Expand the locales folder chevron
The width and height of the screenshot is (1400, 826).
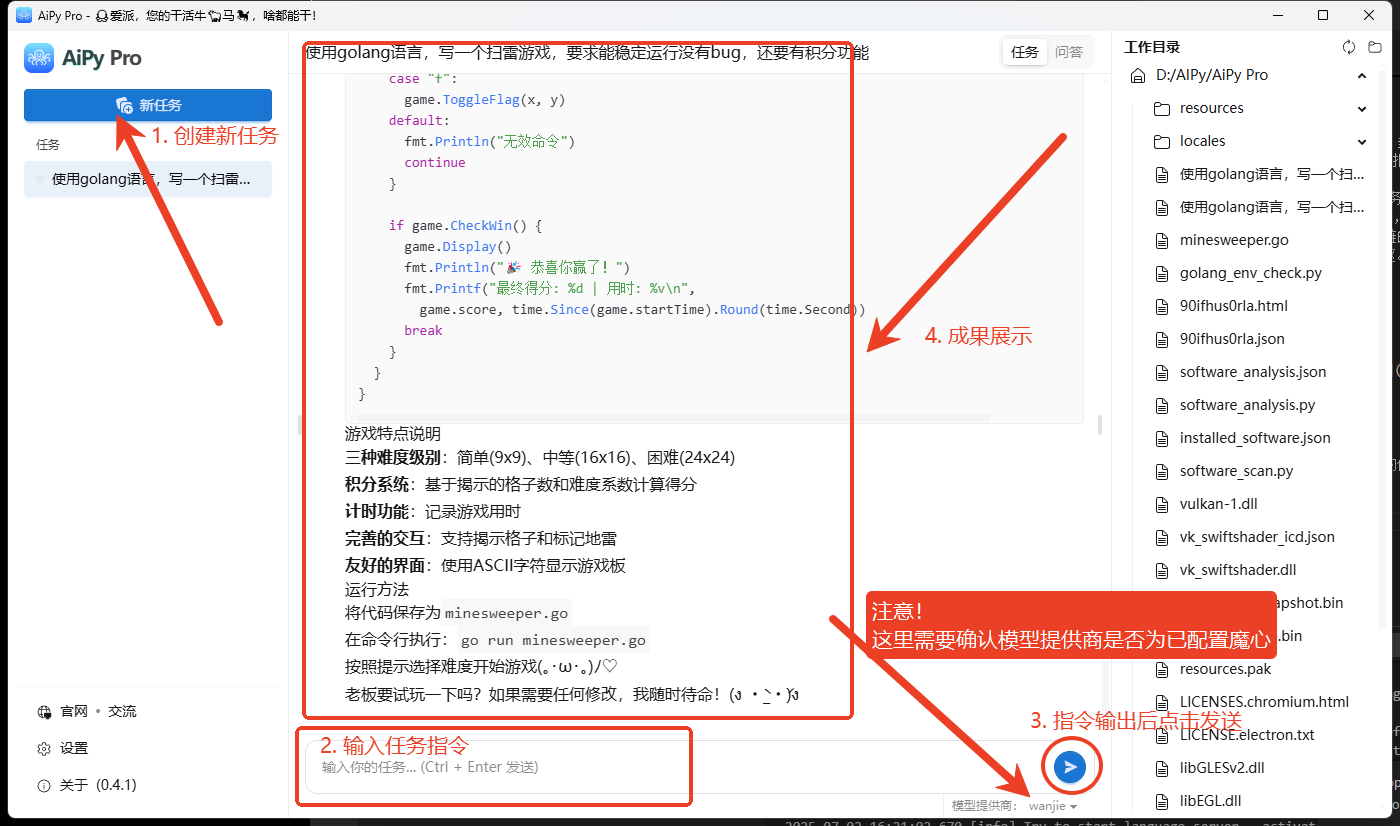(x=1362, y=141)
